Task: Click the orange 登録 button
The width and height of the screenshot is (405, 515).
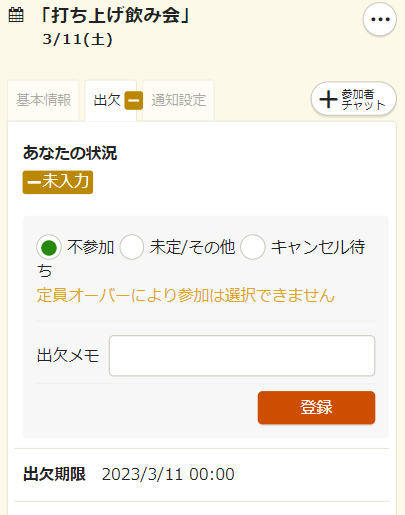Action: click(316, 408)
